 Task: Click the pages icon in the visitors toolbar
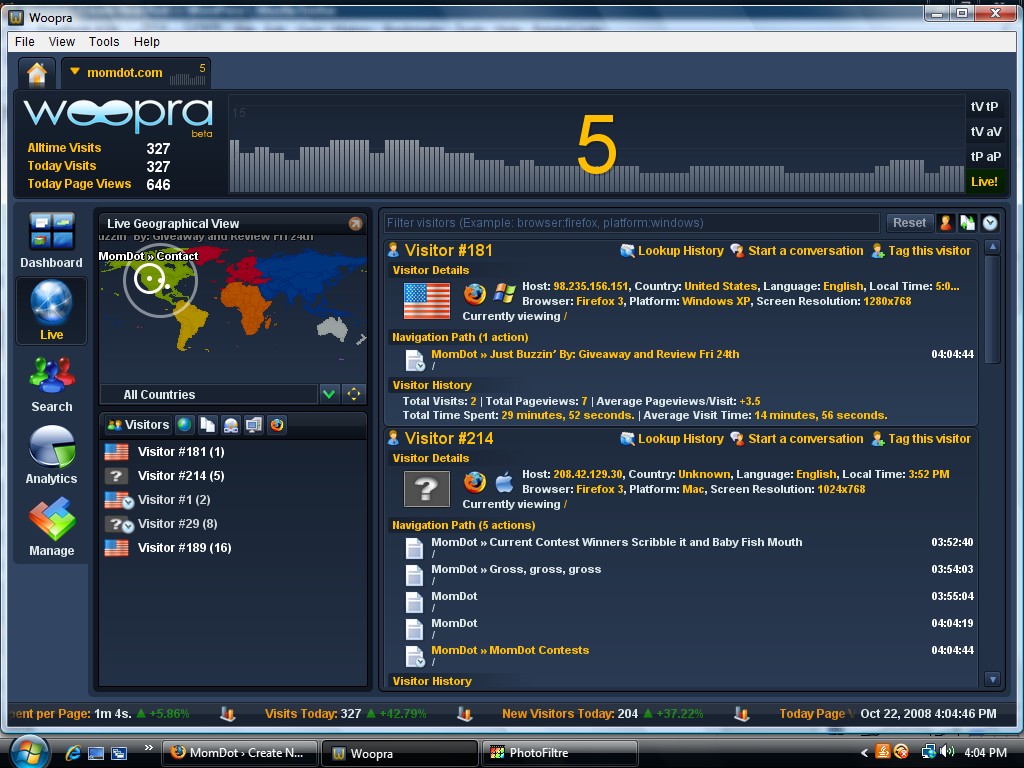[208, 424]
